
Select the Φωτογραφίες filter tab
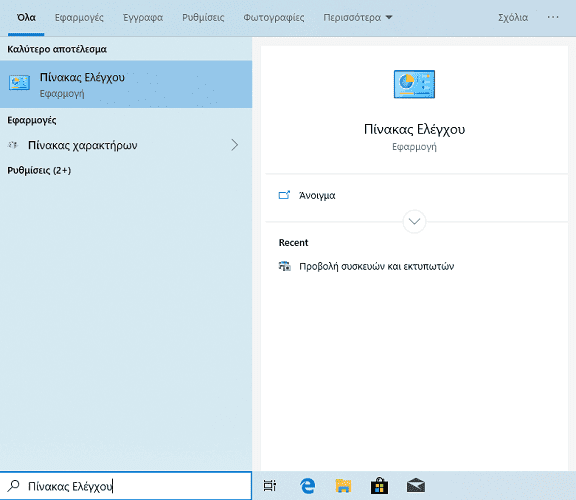coord(274,17)
